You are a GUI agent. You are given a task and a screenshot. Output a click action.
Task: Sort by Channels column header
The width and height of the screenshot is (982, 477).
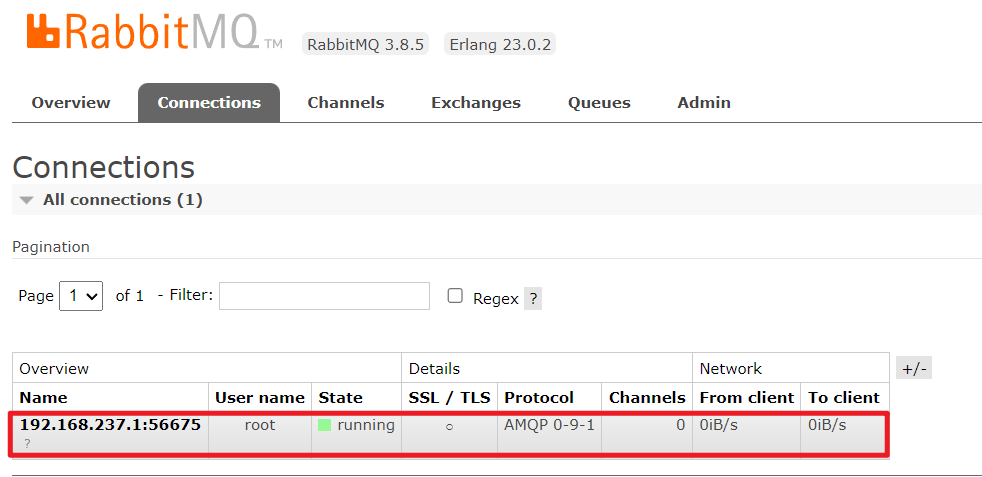click(x=647, y=398)
